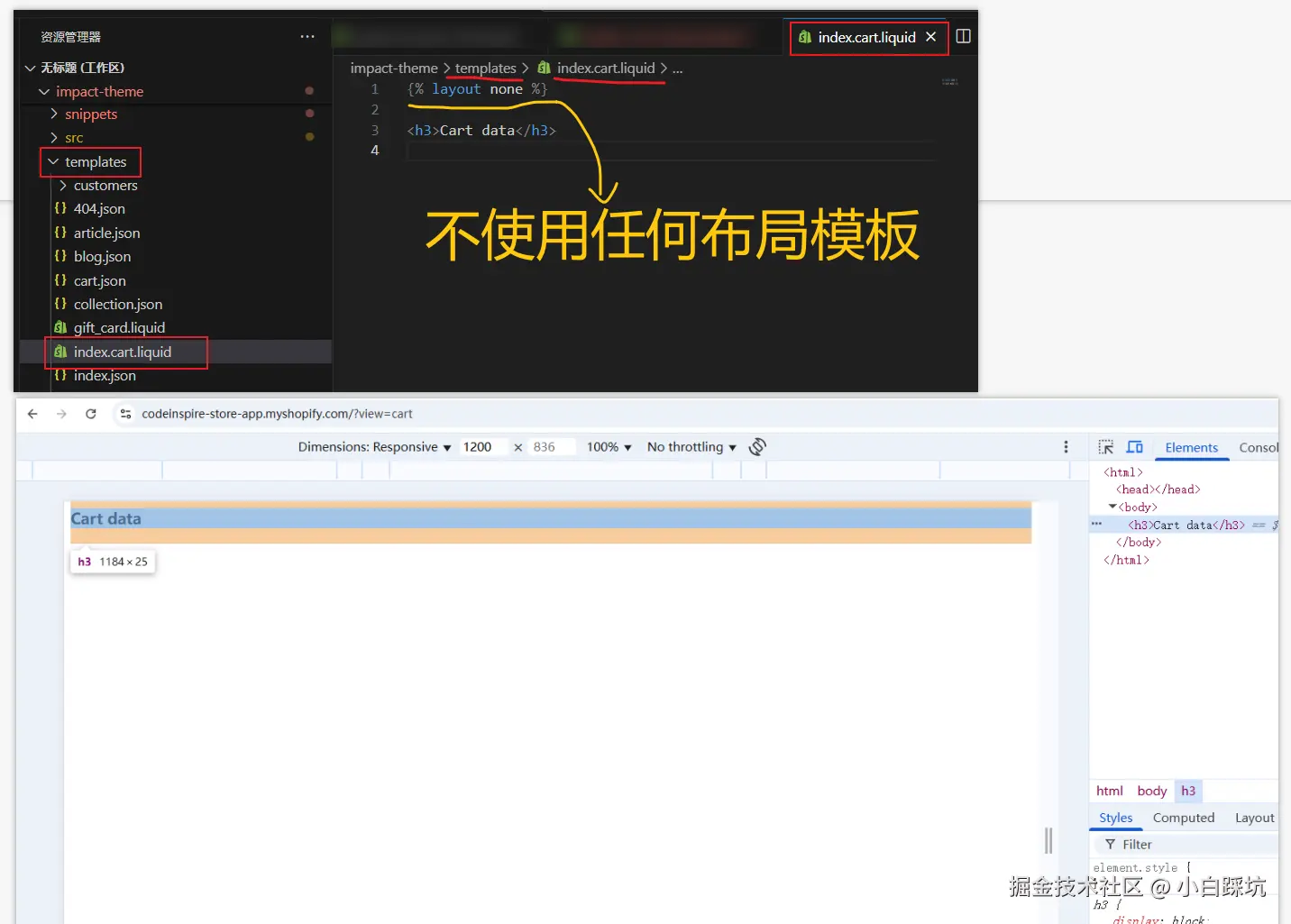The width and height of the screenshot is (1291, 924).
Task: Switch to the Layout tab
Action: 1254,818
